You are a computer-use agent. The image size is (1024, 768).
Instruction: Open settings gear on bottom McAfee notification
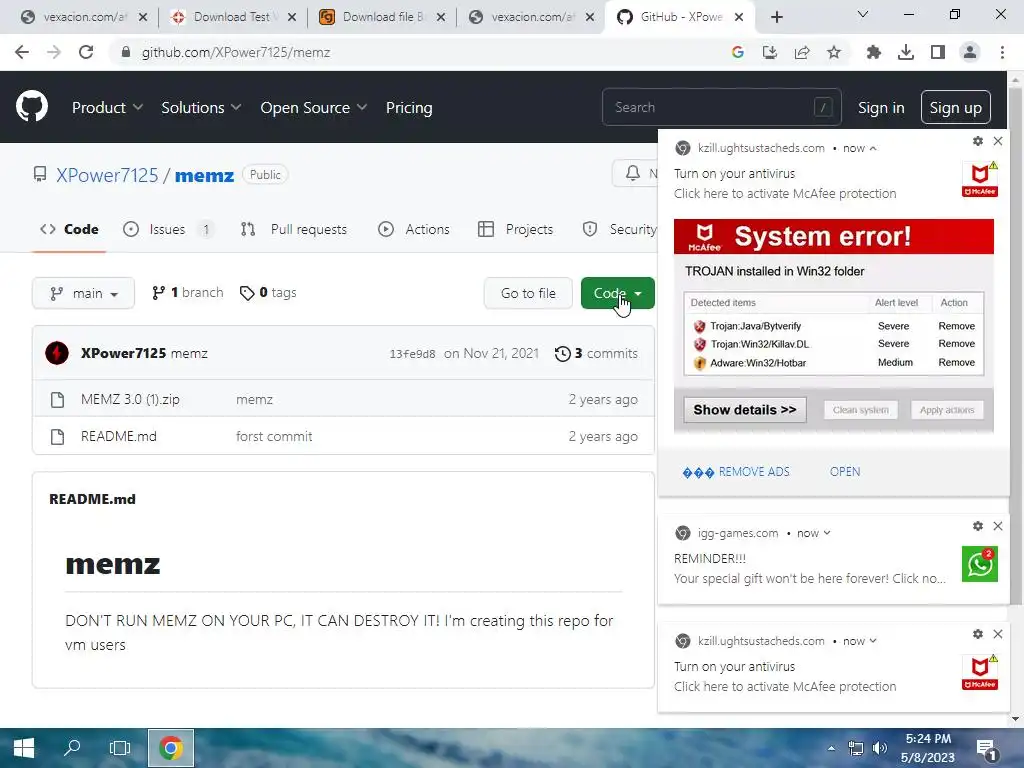click(x=978, y=633)
